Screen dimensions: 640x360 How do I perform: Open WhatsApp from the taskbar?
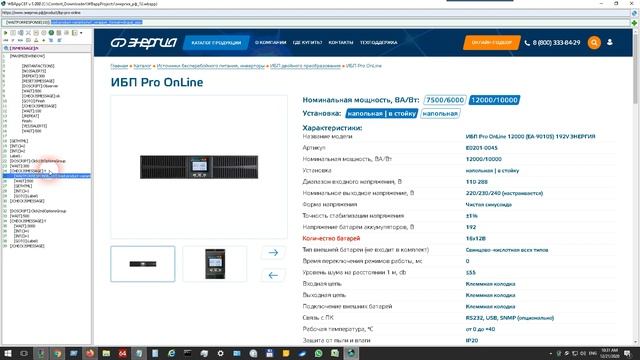click(x=318, y=353)
